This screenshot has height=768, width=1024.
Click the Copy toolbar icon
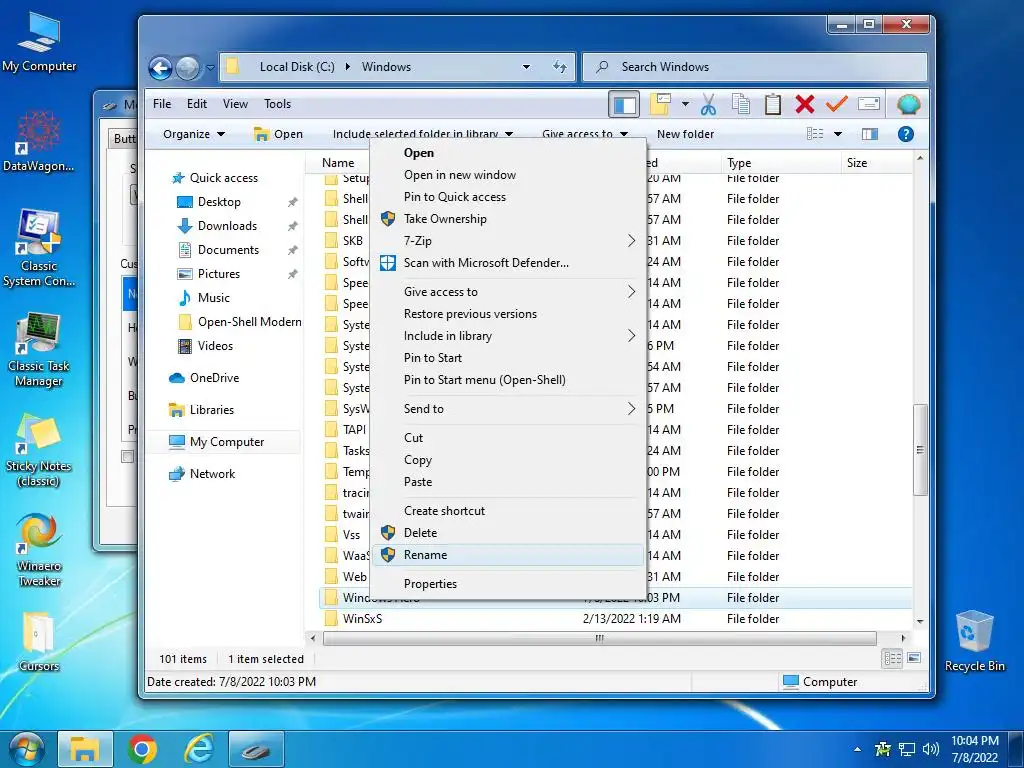coord(741,104)
